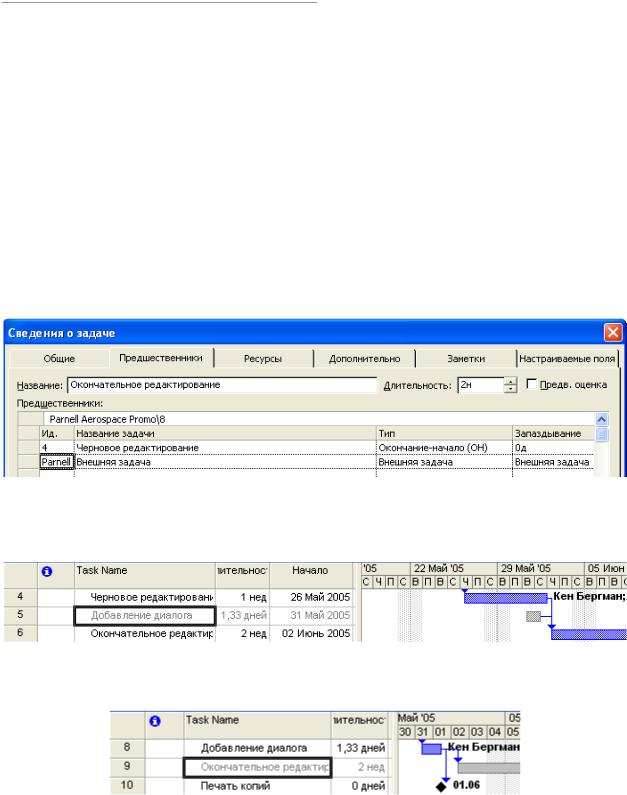Toggle the Предв. оценка checkbox

(x=531, y=384)
